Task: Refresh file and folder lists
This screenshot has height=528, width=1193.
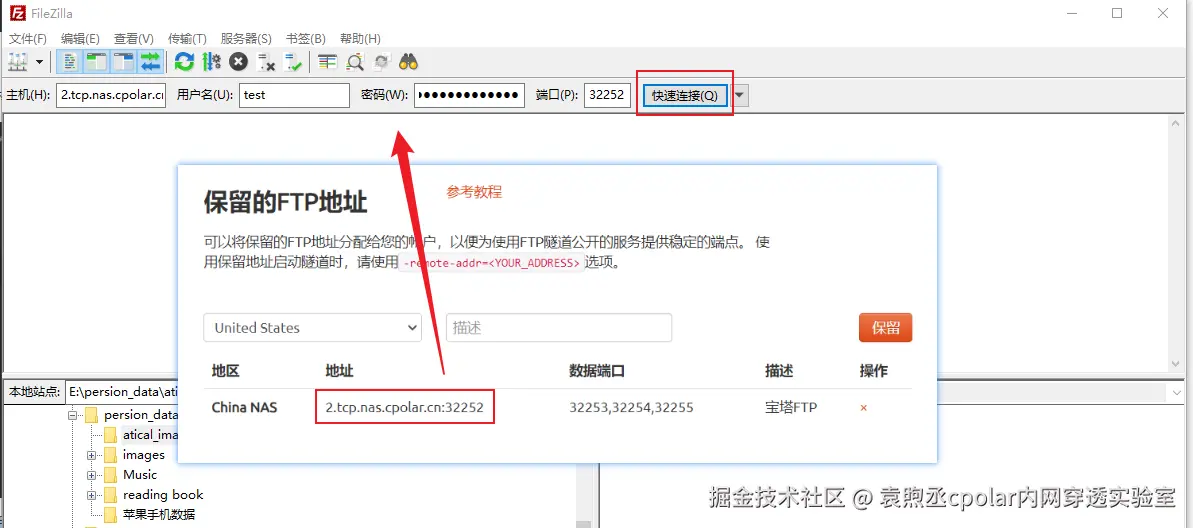Action: click(184, 62)
